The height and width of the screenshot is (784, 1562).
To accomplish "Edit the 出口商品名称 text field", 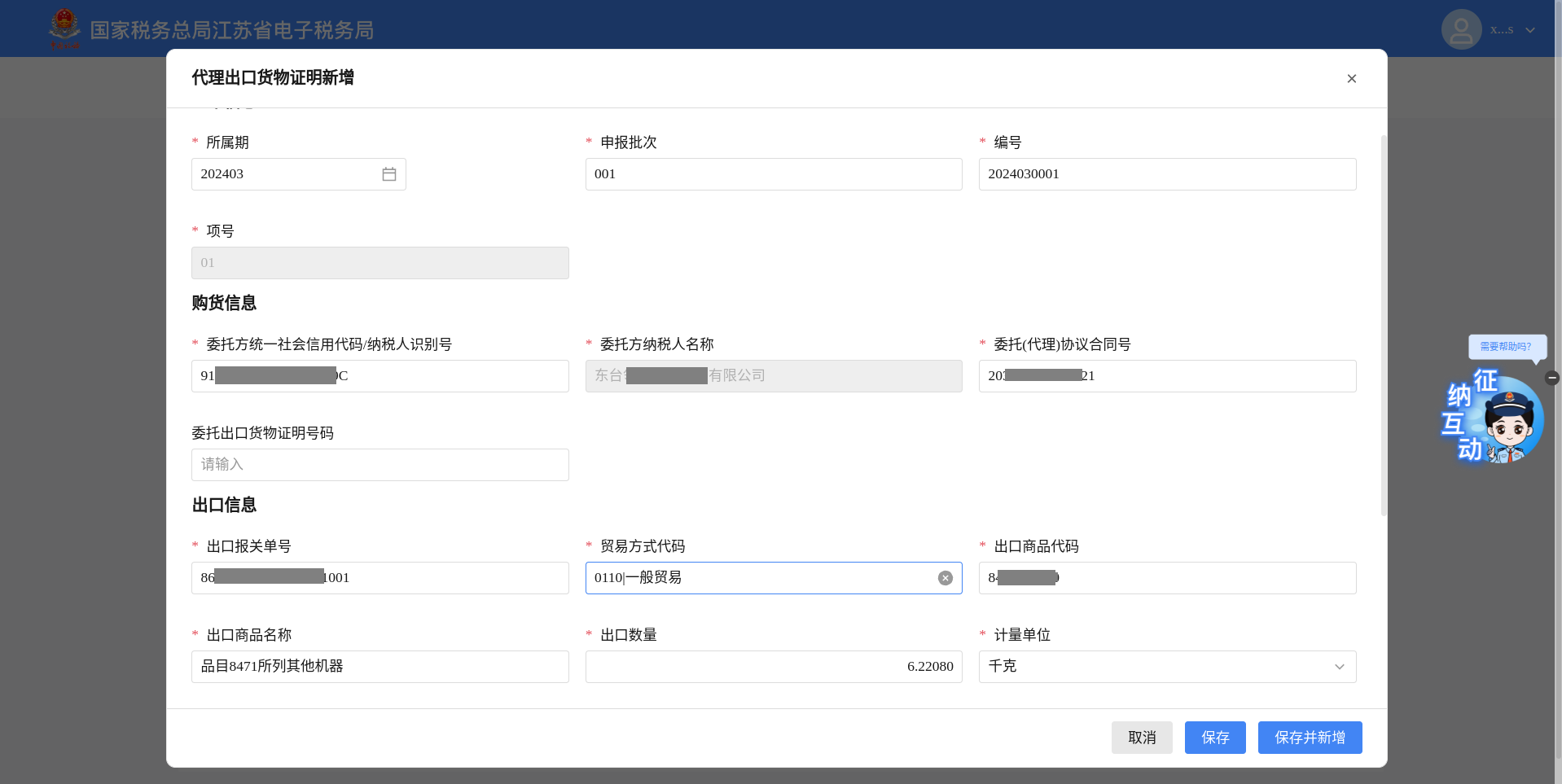I will pos(380,667).
